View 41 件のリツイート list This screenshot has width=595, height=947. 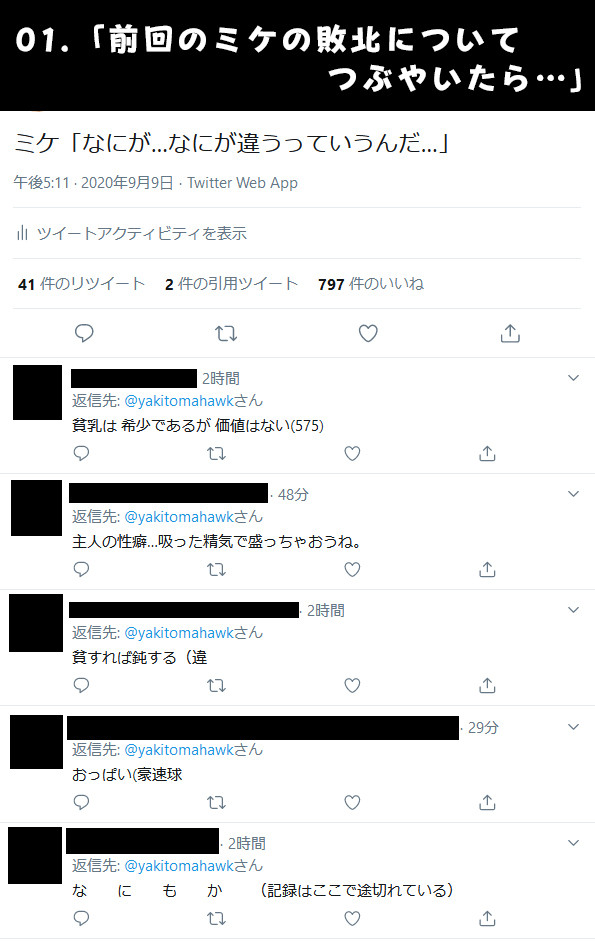click(x=82, y=284)
